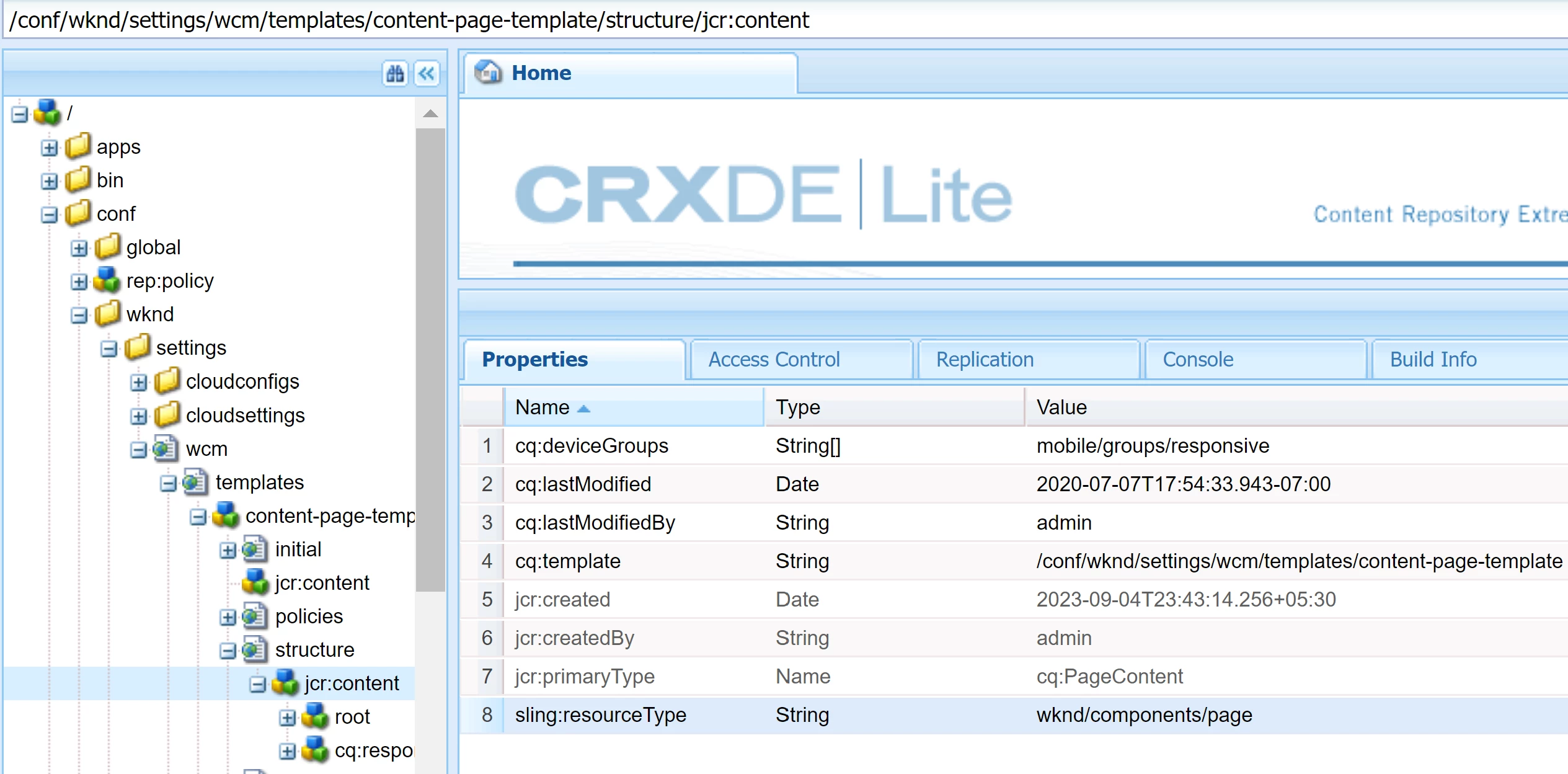The image size is (1568, 774).
Task: Collapse the conf folder
Action: pos(49,215)
